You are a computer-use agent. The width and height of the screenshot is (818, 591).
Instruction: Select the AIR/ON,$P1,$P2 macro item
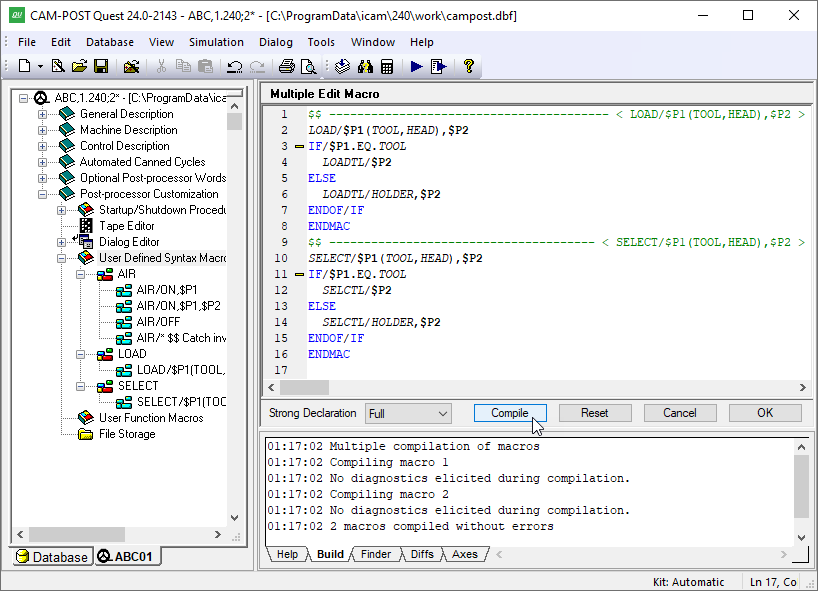[x=178, y=306]
